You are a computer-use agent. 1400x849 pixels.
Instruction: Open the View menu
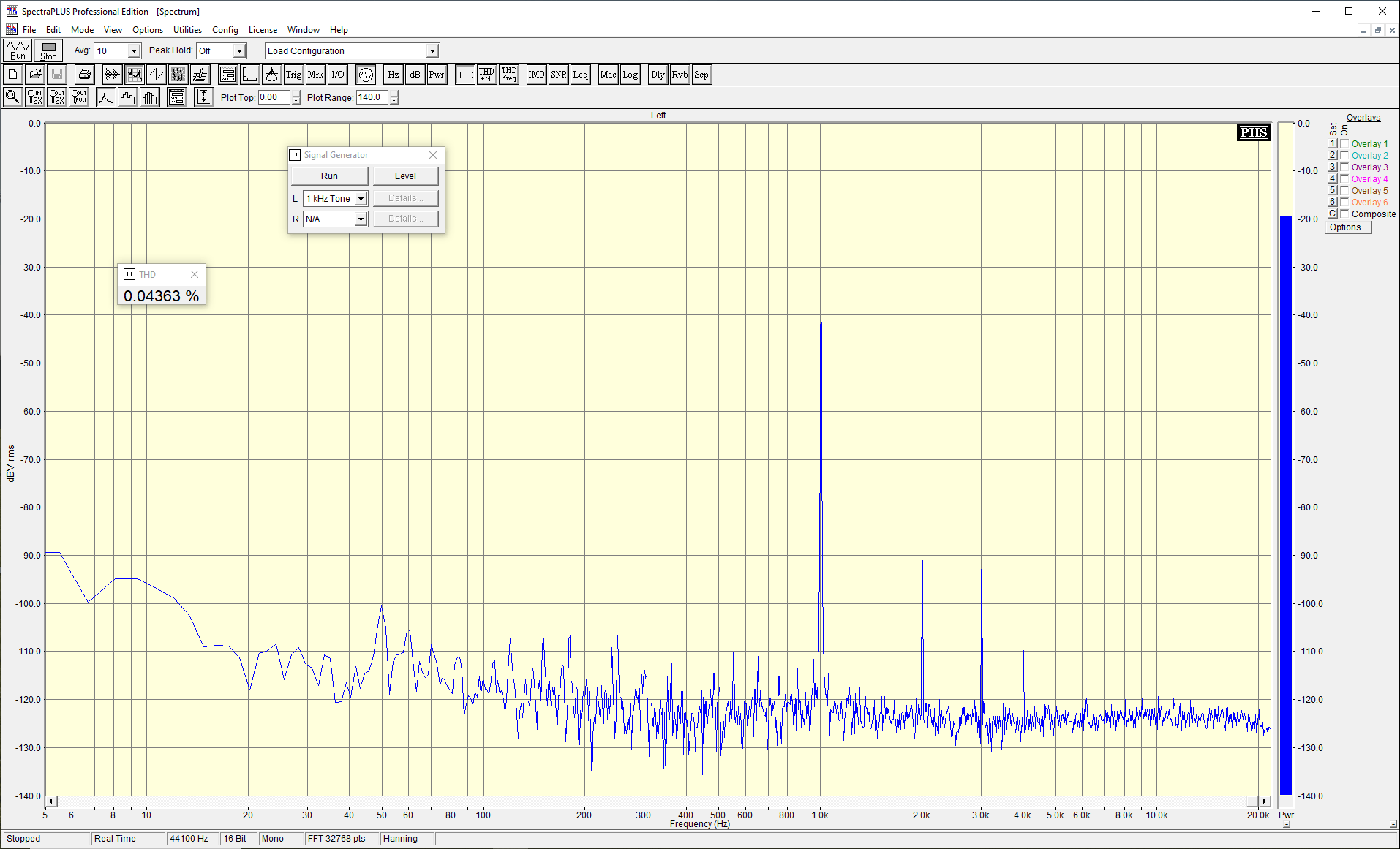(113, 30)
